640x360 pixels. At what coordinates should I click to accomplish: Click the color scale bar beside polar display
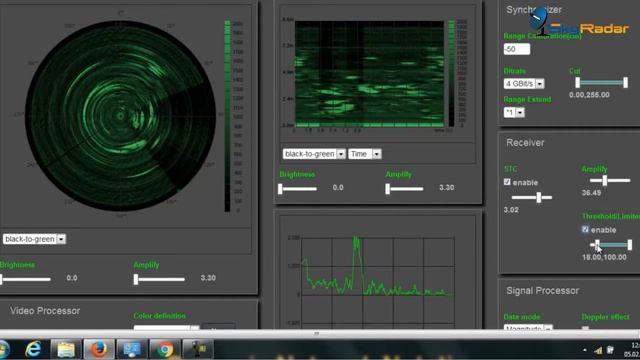pyautogui.click(x=227, y=116)
